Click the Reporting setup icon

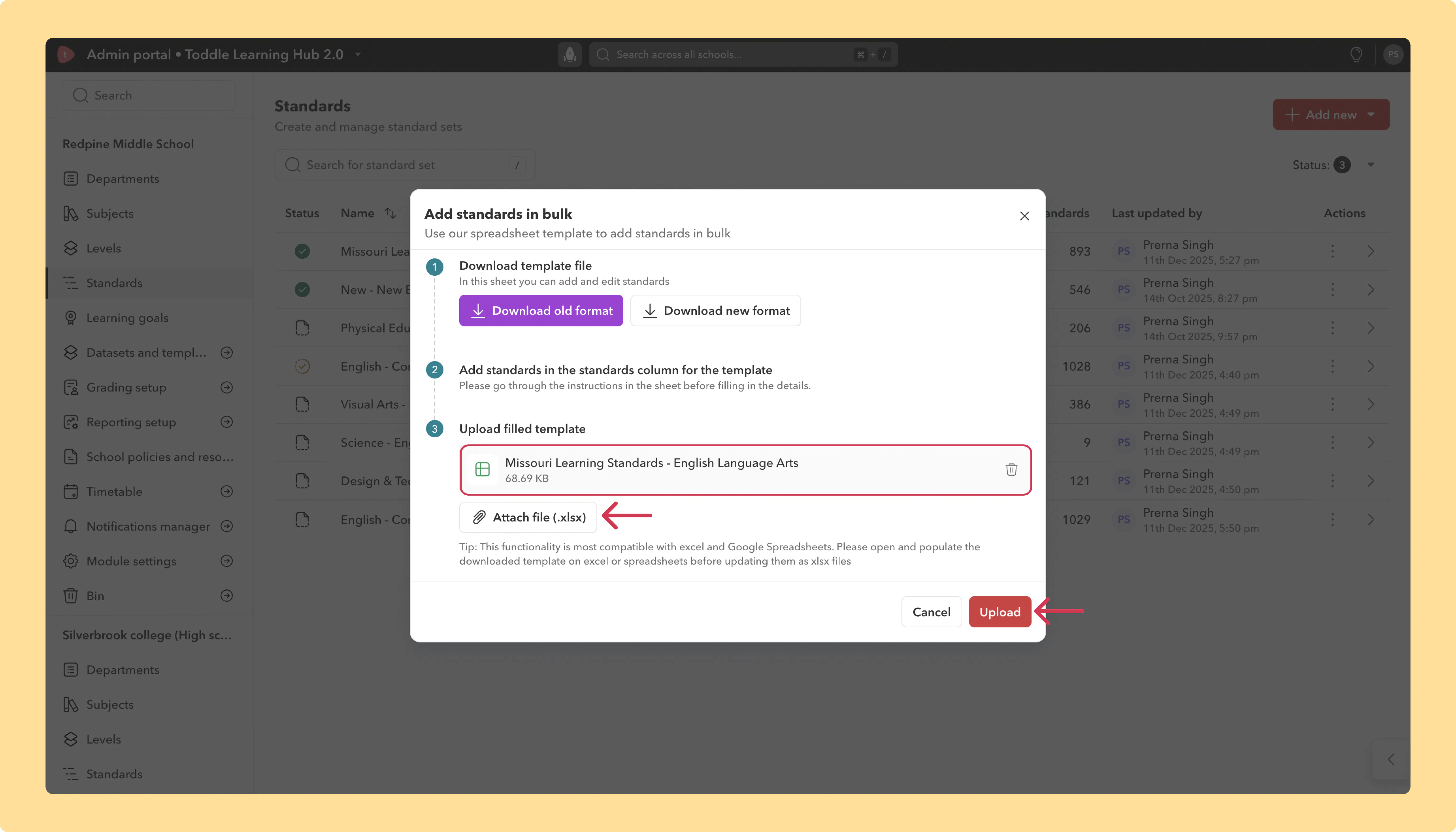click(x=70, y=422)
